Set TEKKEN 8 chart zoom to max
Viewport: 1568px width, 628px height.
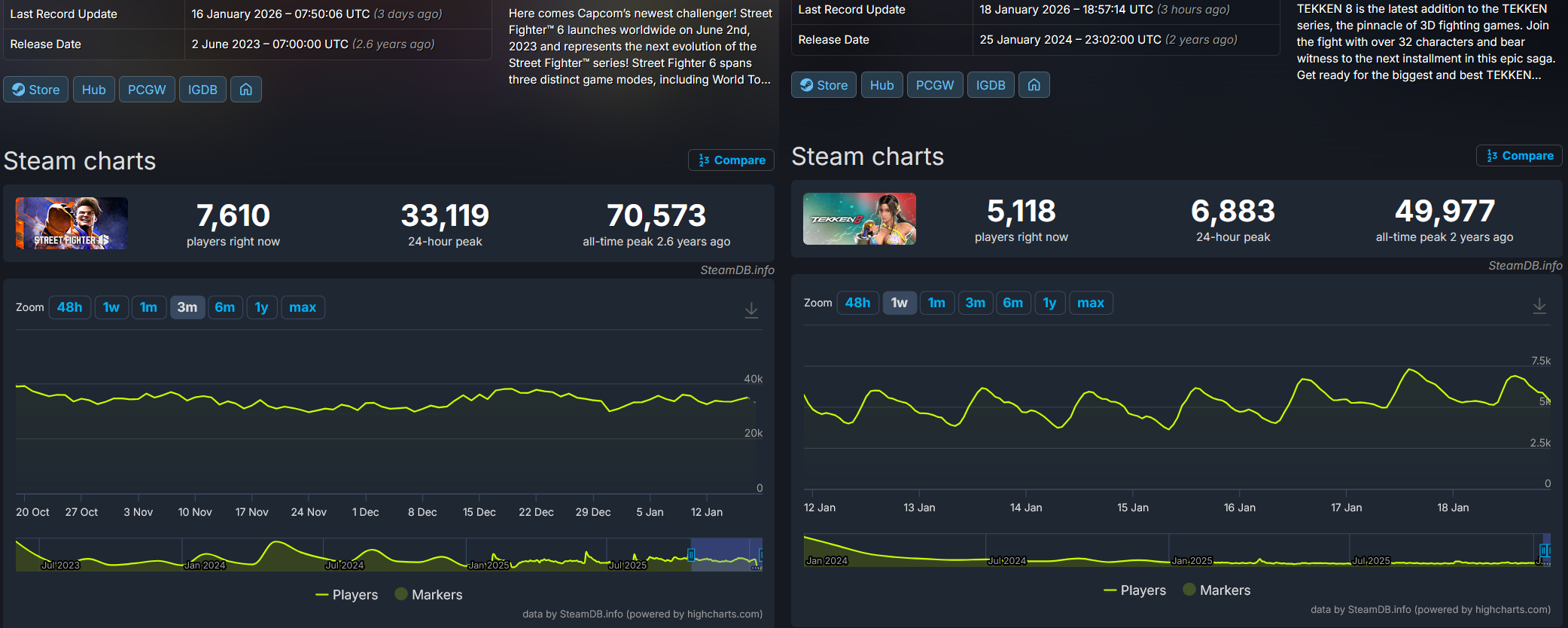(1091, 303)
